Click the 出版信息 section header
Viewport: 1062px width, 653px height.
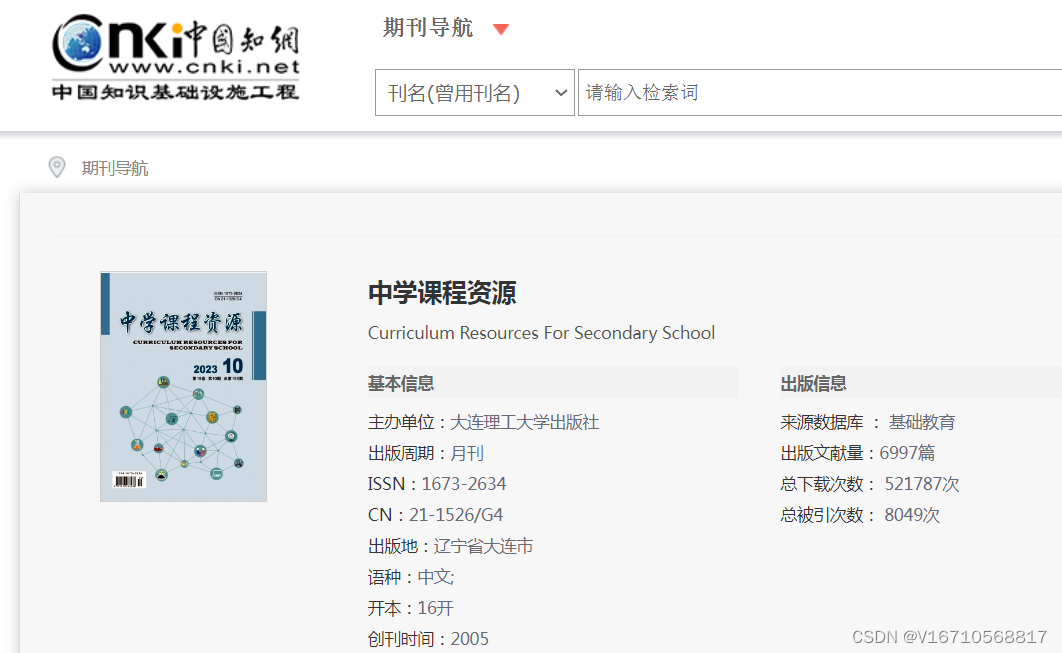813,383
